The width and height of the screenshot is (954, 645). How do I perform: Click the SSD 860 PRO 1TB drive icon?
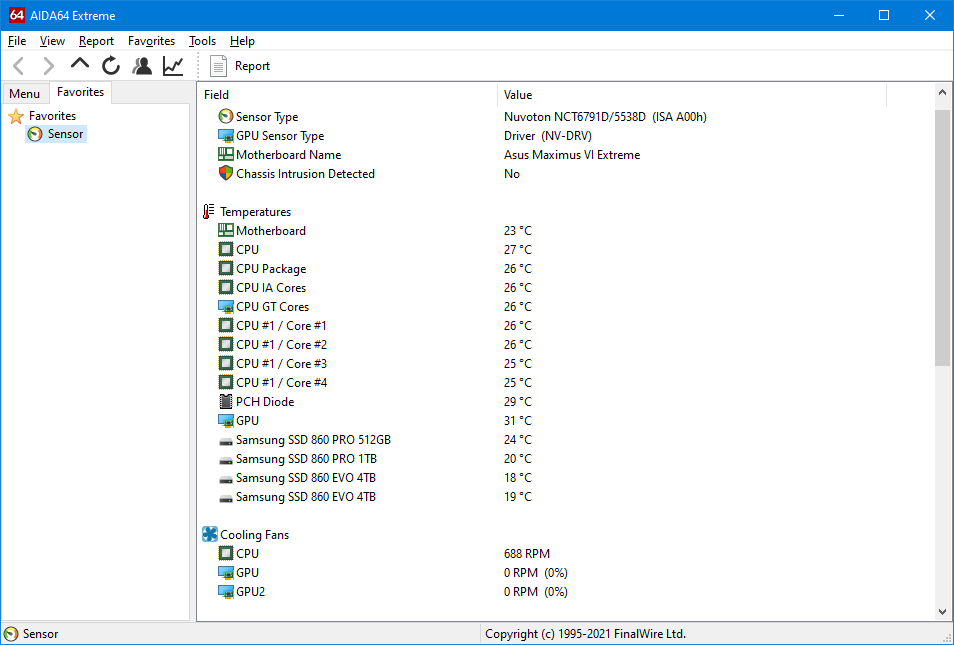click(x=226, y=459)
